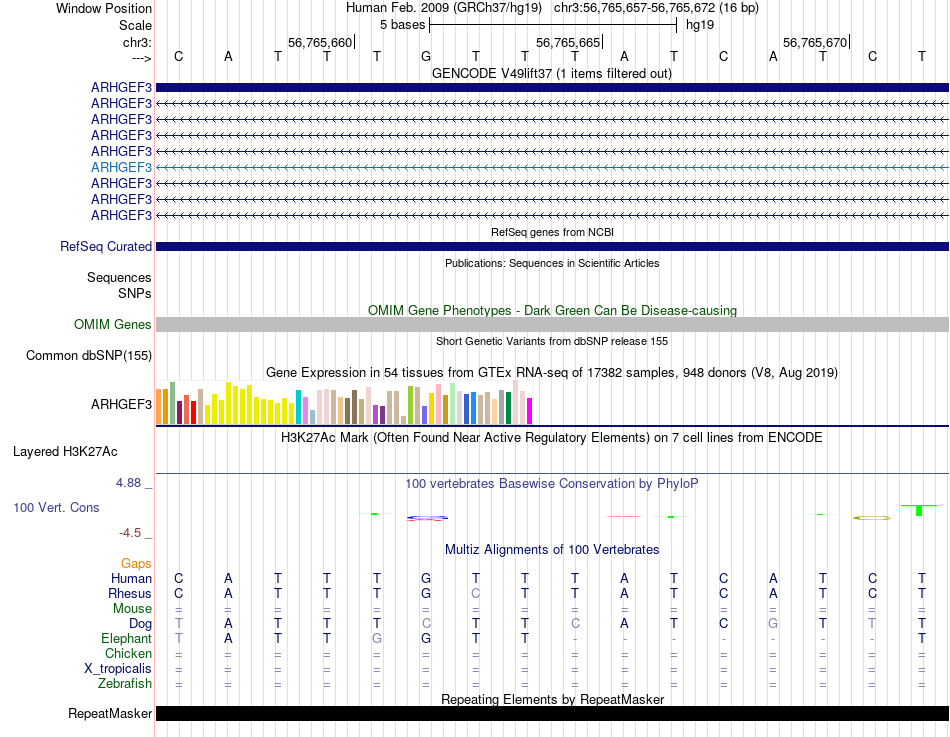Screen dimensions: 950x737
Task: Click 100 vertebrates Basewise Conservation by PhyloP title
Action: (552, 484)
